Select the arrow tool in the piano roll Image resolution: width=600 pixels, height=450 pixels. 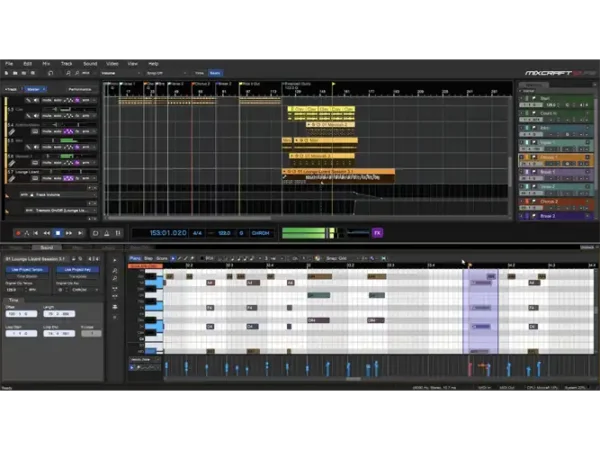(173, 259)
